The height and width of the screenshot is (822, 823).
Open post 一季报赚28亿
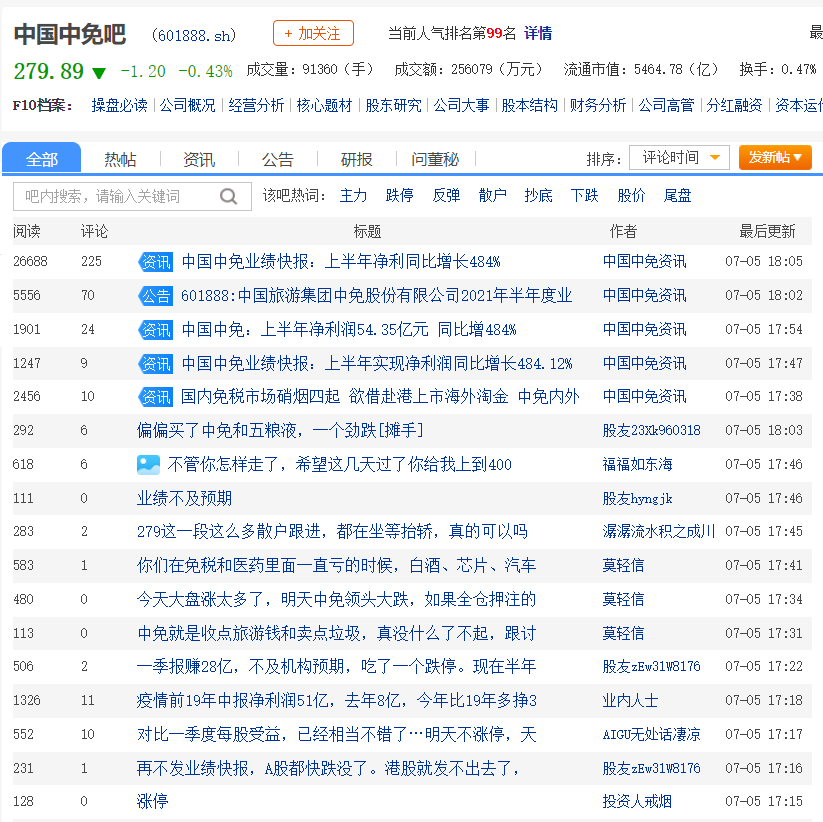[x=336, y=667]
